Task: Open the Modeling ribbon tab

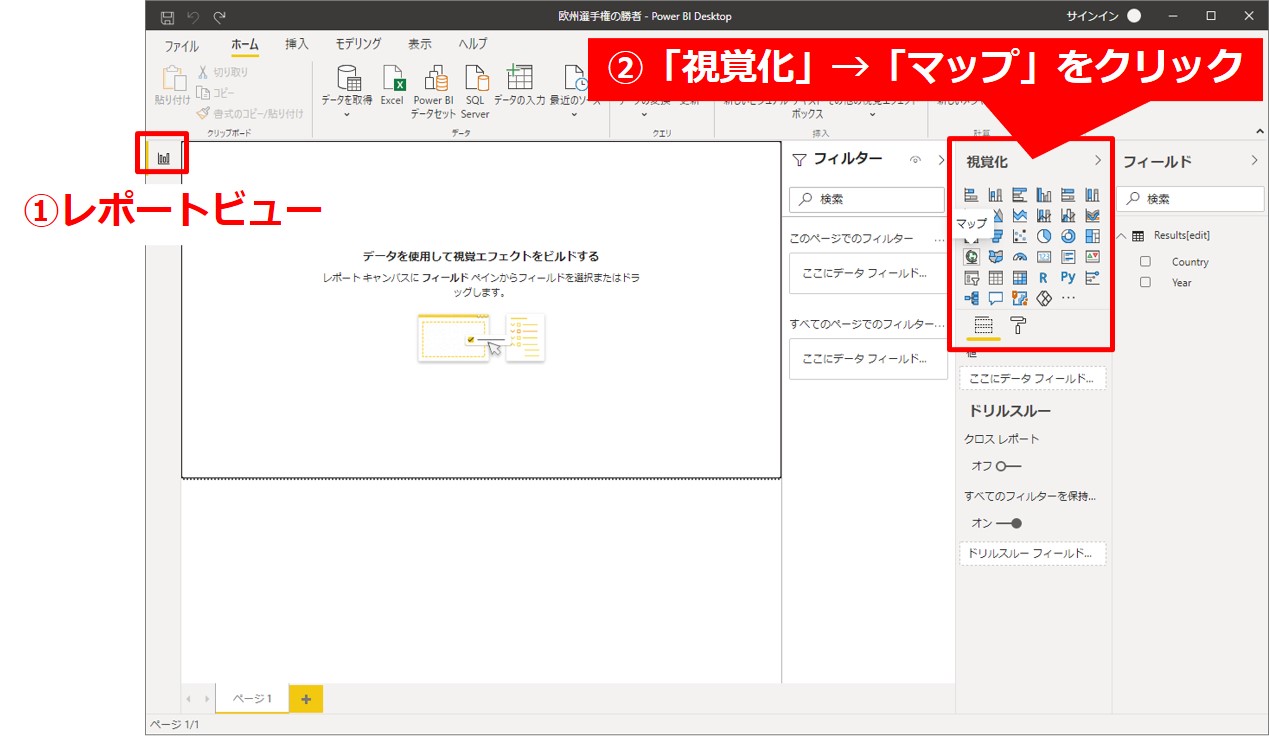Action: (357, 45)
